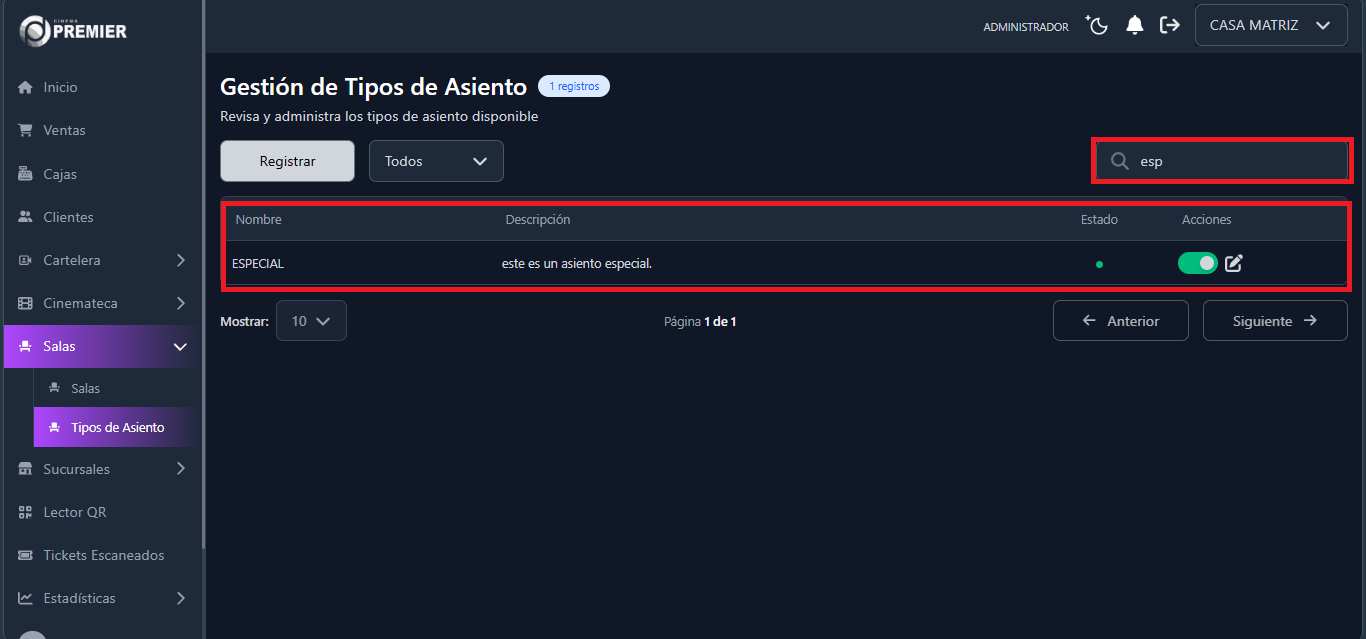Open the CASA MATRIZ branch selector
The image size is (1366, 639).
coord(1270,26)
